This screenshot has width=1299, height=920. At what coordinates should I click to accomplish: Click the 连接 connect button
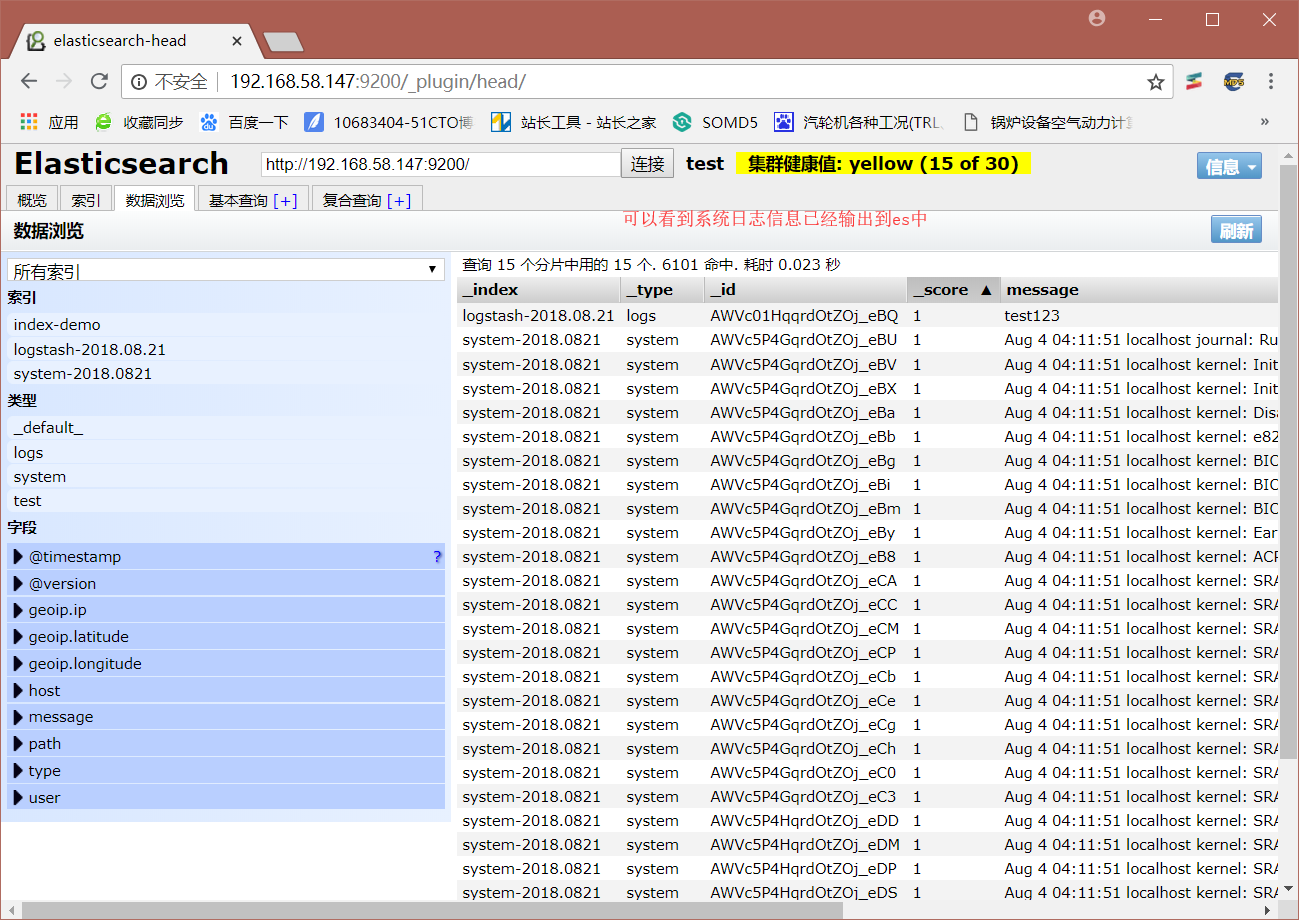coord(648,164)
